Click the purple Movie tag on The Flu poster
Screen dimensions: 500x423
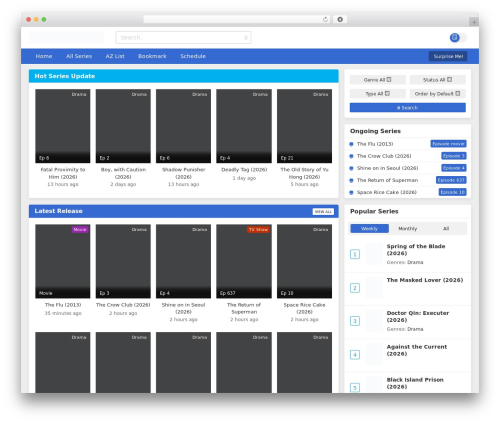(x=80, y=229)
